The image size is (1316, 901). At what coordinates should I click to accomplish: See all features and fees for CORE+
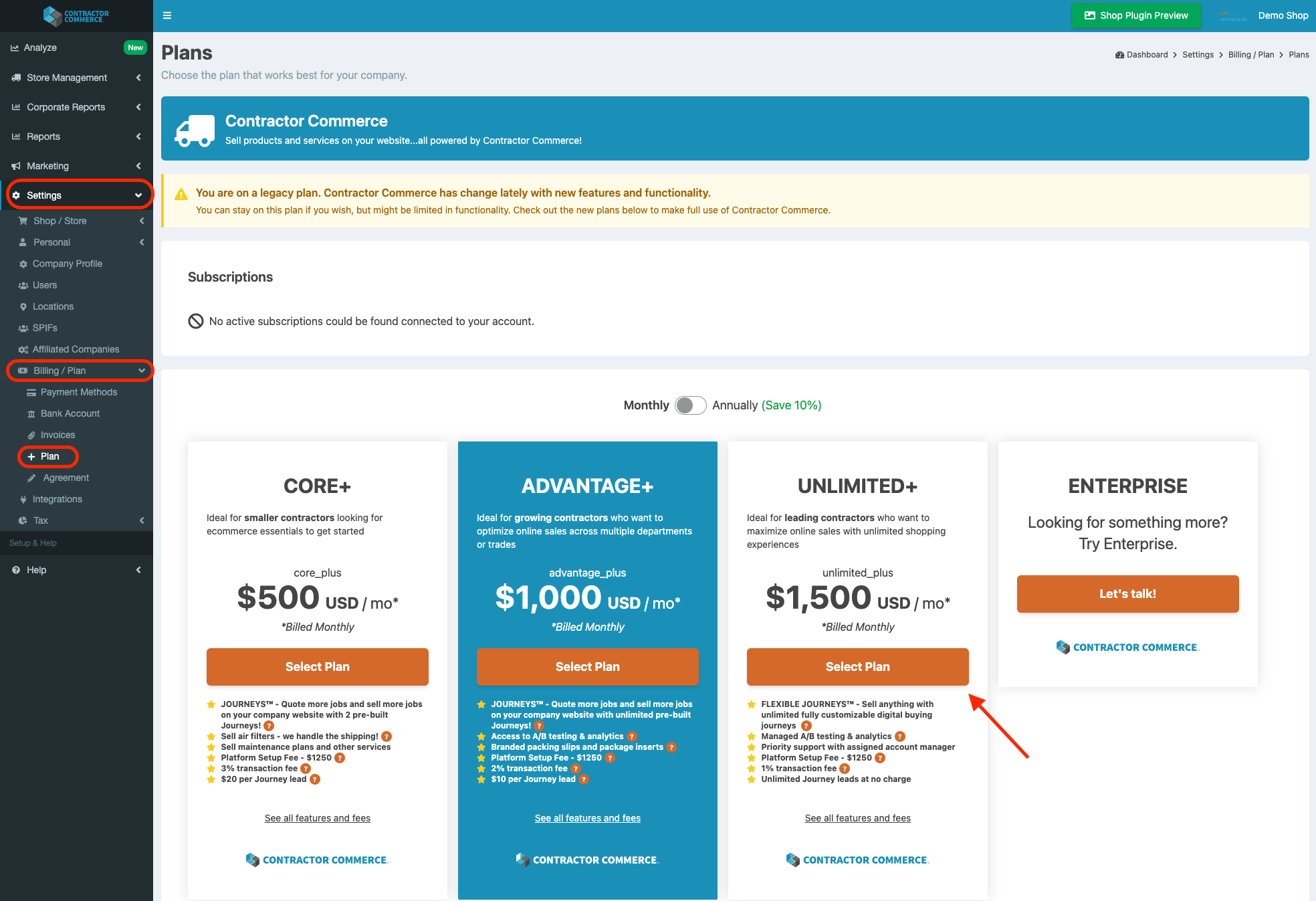pyautogui.click(x=318, y=818)
